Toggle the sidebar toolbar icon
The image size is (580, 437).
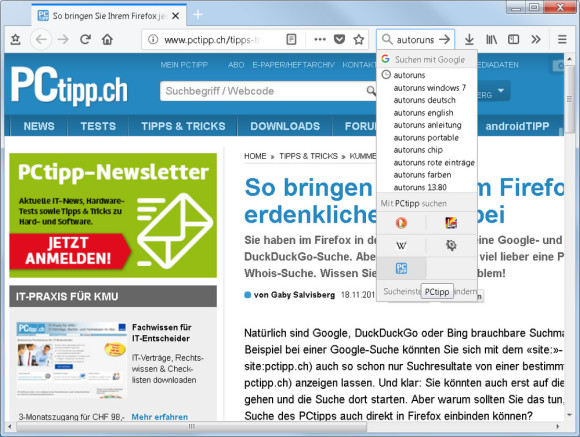[x=513, y=39]
